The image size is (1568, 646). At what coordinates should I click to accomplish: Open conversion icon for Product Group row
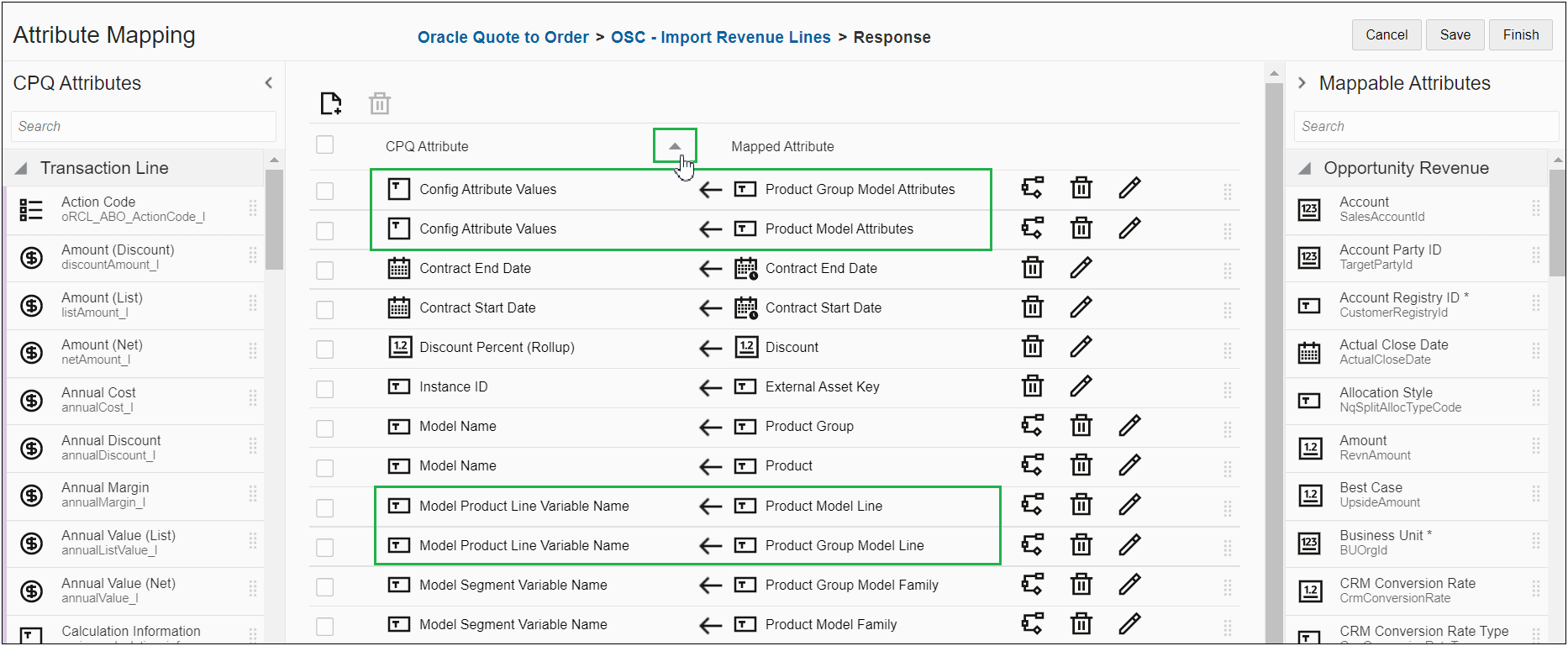[x=1032, y=426]
